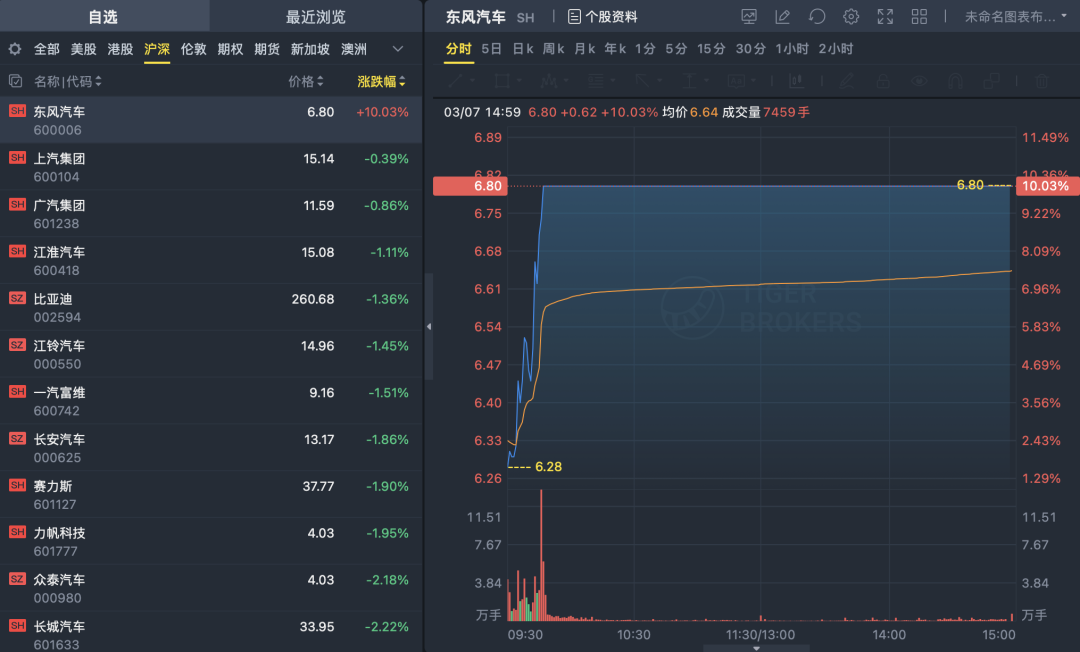Viewport: 1080px width, 652px height.
Task: Switch chart to 分时 view
Action: coord(458,49)
